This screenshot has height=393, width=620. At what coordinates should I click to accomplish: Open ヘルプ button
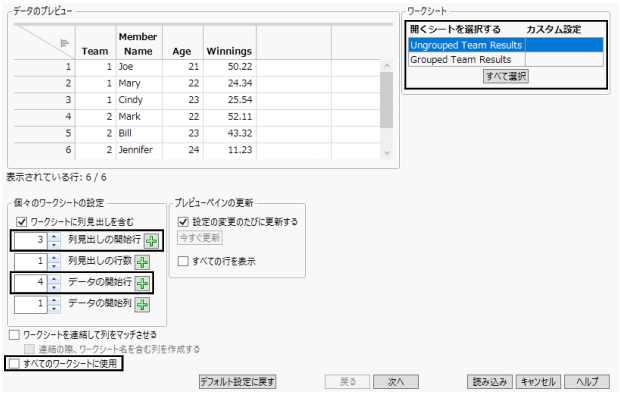click(x=587, y=382)
